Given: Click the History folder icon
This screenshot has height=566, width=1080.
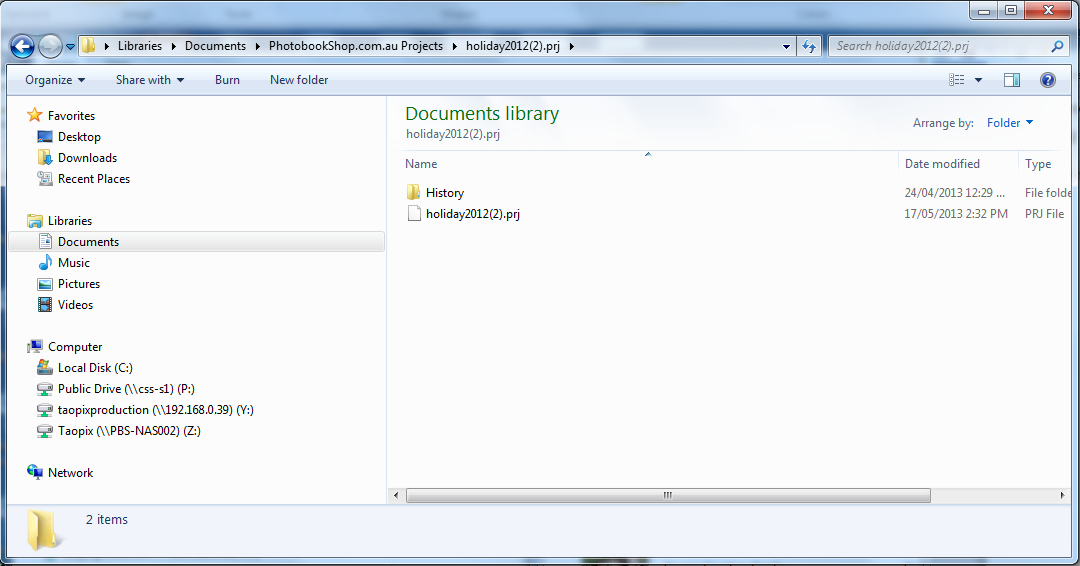Looking at the screenshot, I should (413, 192).
